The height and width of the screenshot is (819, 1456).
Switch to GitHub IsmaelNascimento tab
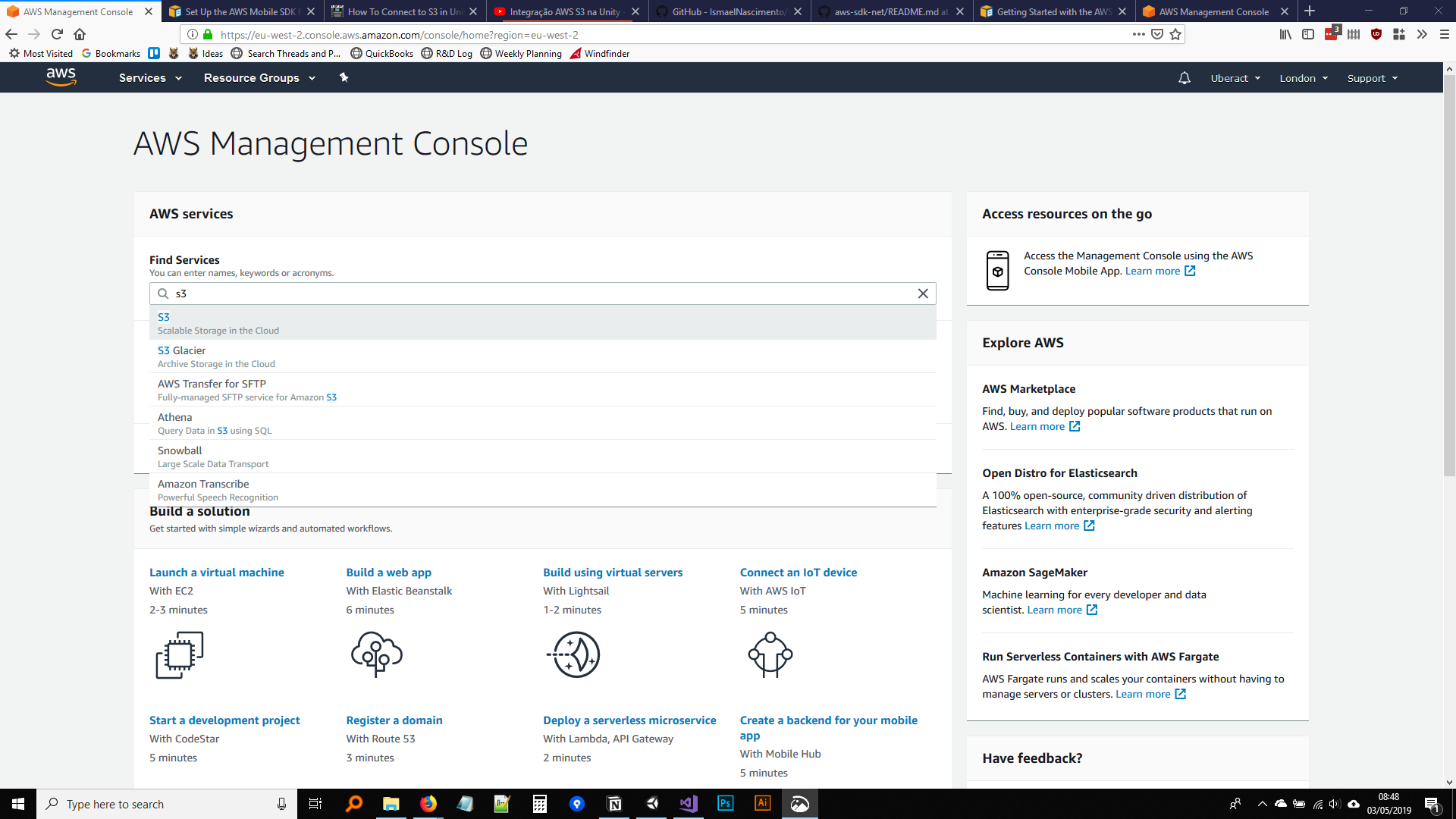[x=730, y=11]
